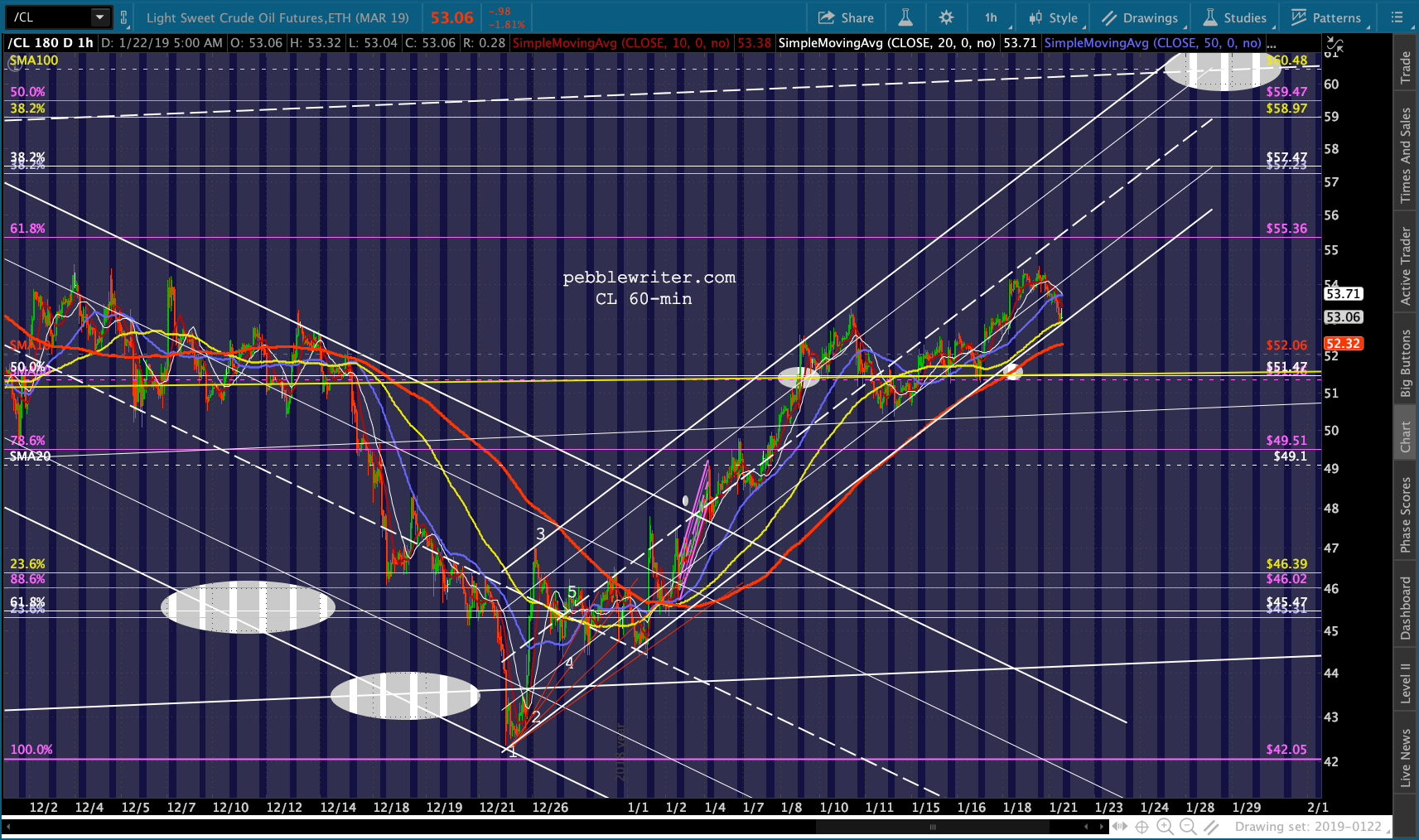Viewport: 1419px width, 840px height.
Task: Open chart settings gear icon
Action: [947, 17]
